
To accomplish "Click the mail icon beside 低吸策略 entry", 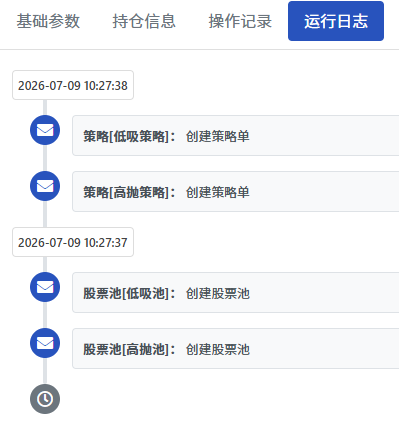I will point(45,130).
